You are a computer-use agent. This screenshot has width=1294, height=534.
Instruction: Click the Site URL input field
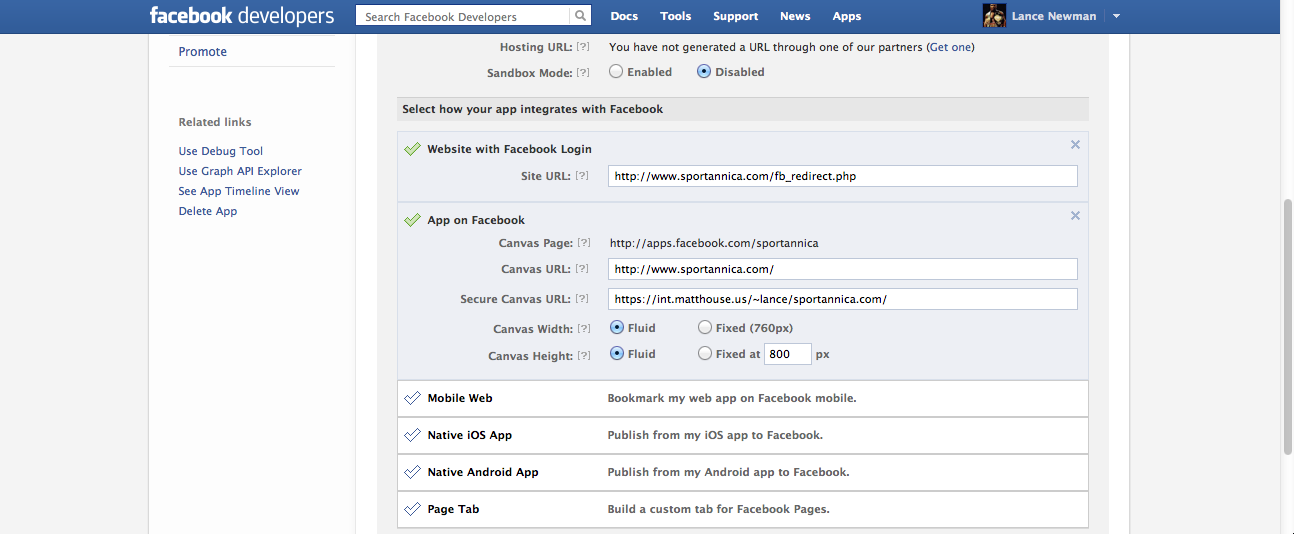pyautogui.click(x=842, y=176)
